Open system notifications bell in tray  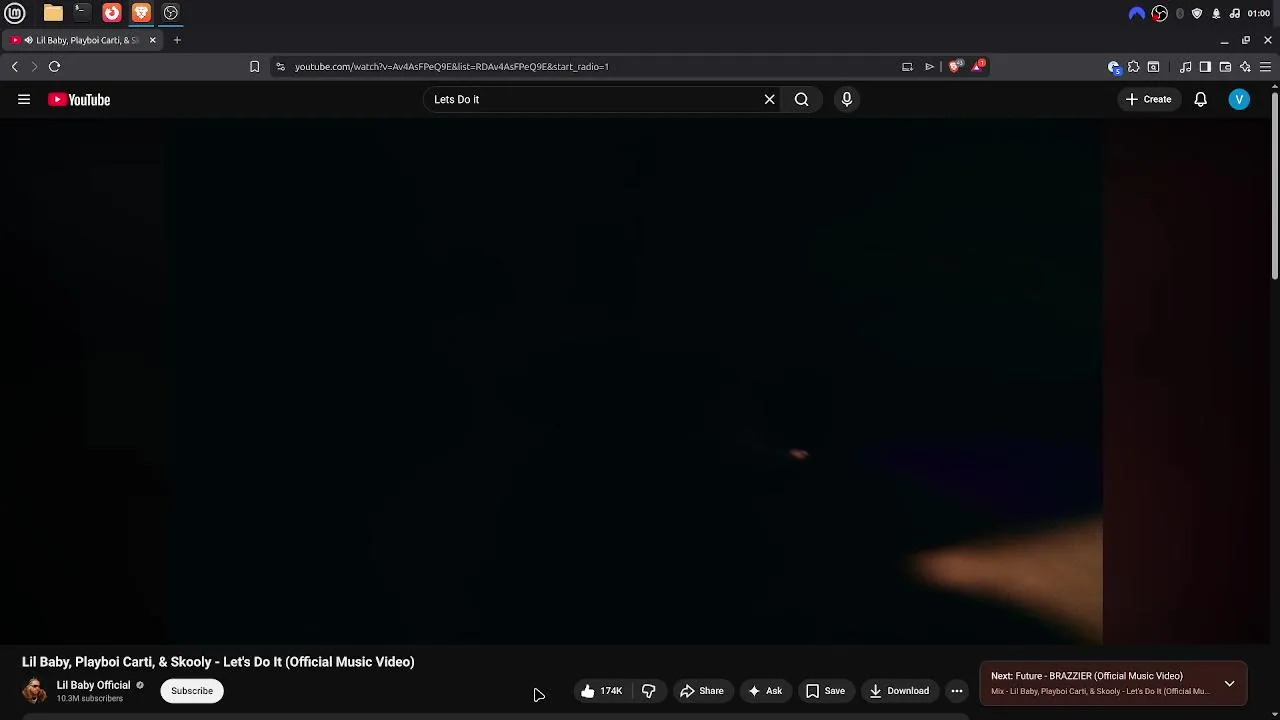click(x=1216, y=13)
